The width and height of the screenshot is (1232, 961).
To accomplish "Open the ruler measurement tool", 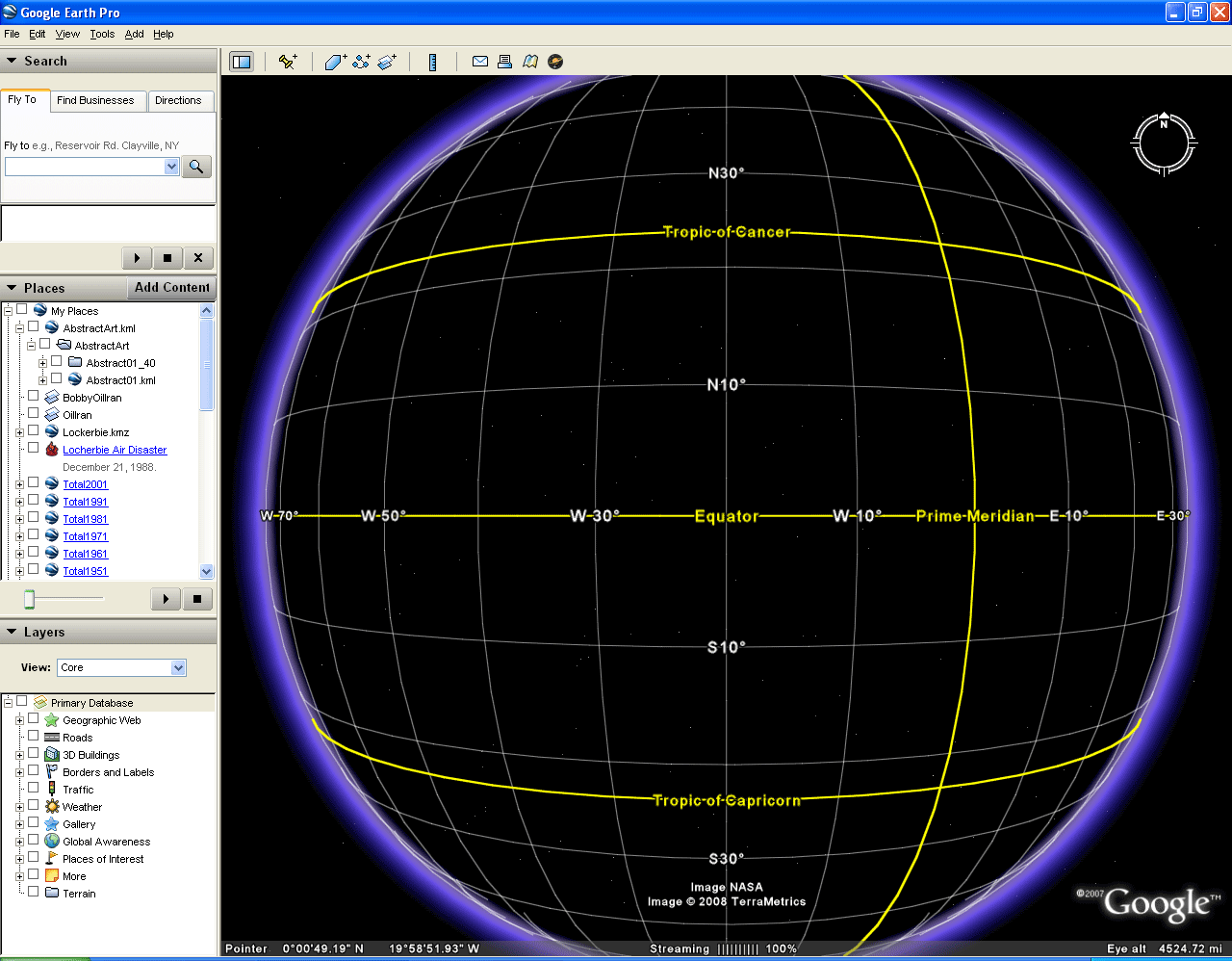I will 433,62.
